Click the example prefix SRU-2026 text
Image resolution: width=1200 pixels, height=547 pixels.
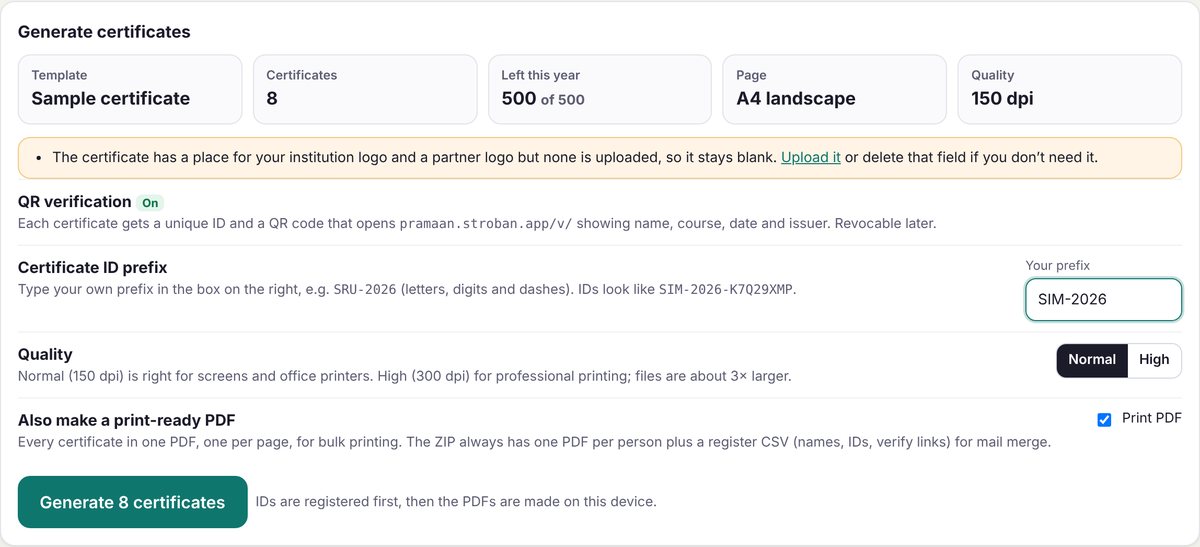[x=366, y=290]
